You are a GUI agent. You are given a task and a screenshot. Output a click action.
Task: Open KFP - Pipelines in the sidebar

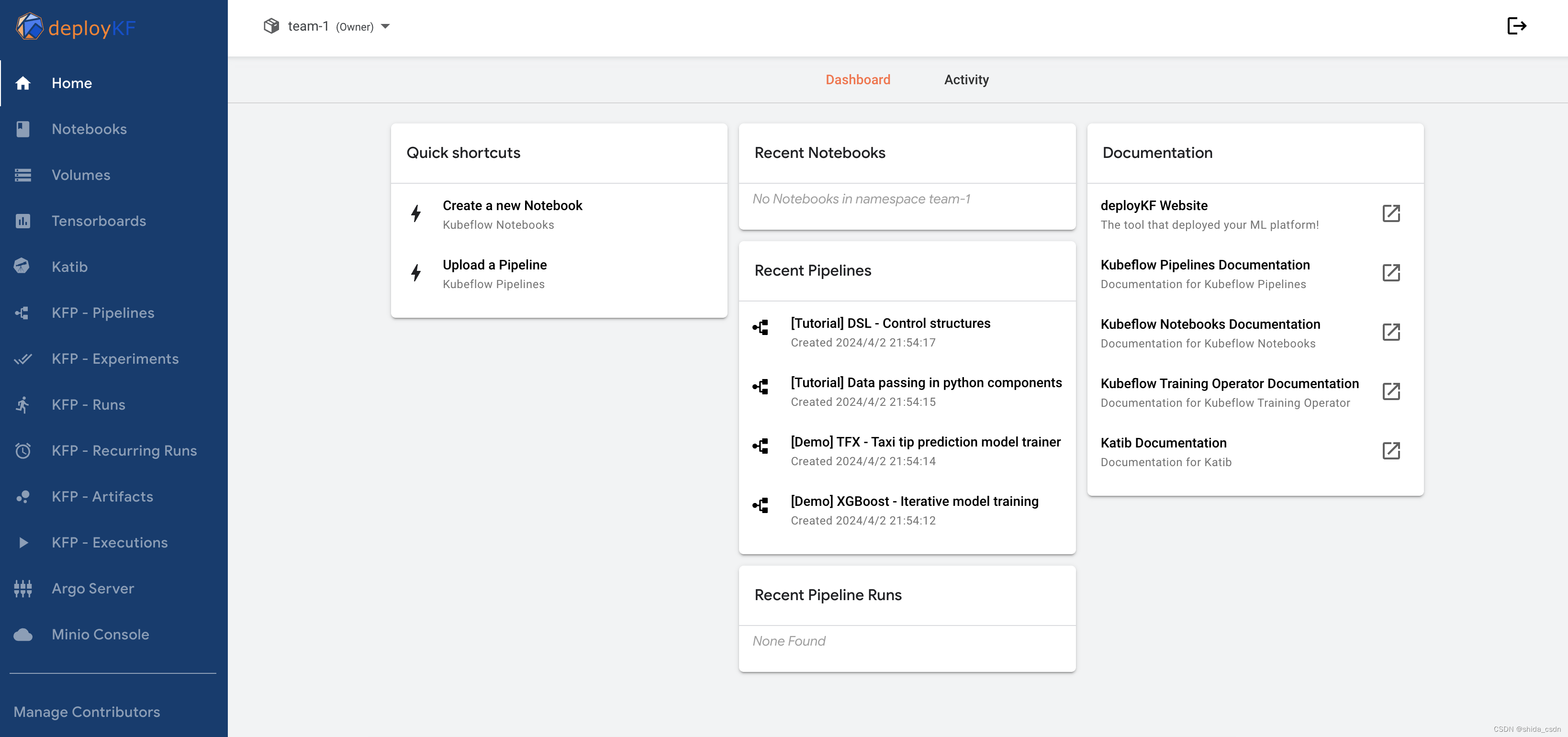[x=114, y=313]
